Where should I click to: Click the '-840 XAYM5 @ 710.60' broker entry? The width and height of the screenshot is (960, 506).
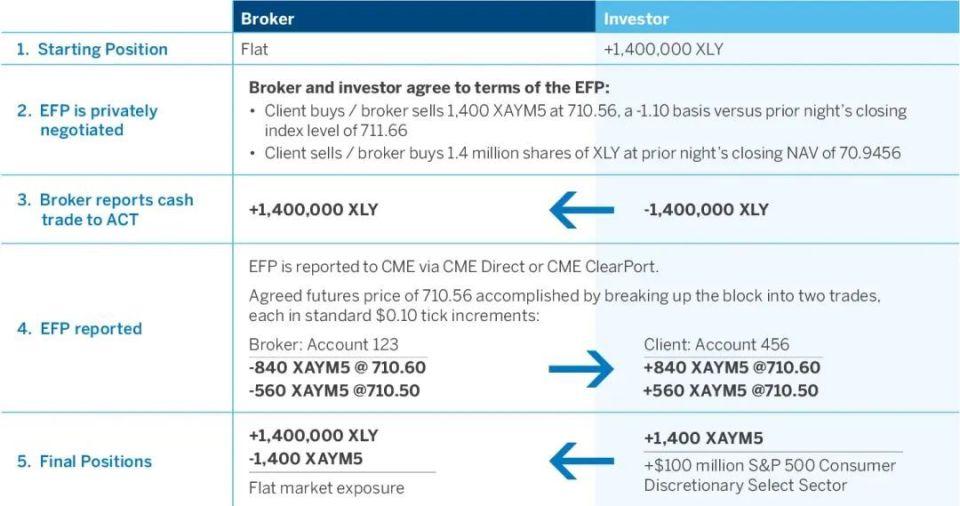[337, 368]
